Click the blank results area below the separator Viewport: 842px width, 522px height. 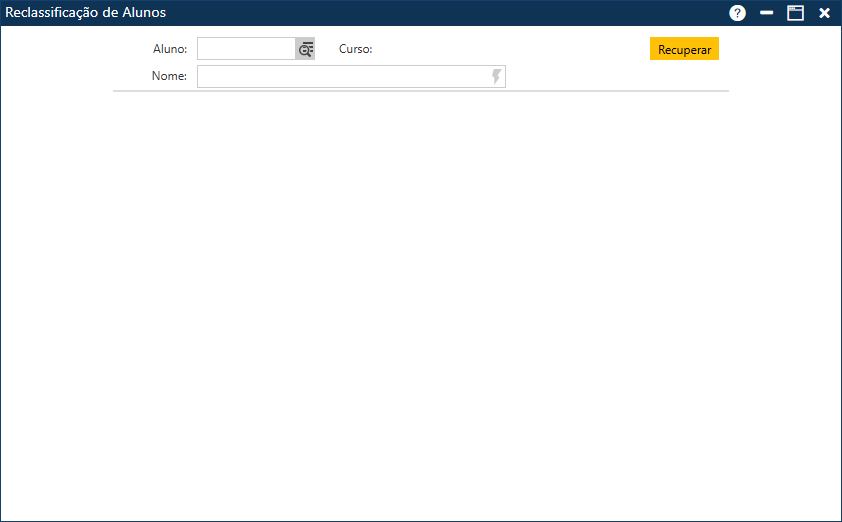click(420, 300)
